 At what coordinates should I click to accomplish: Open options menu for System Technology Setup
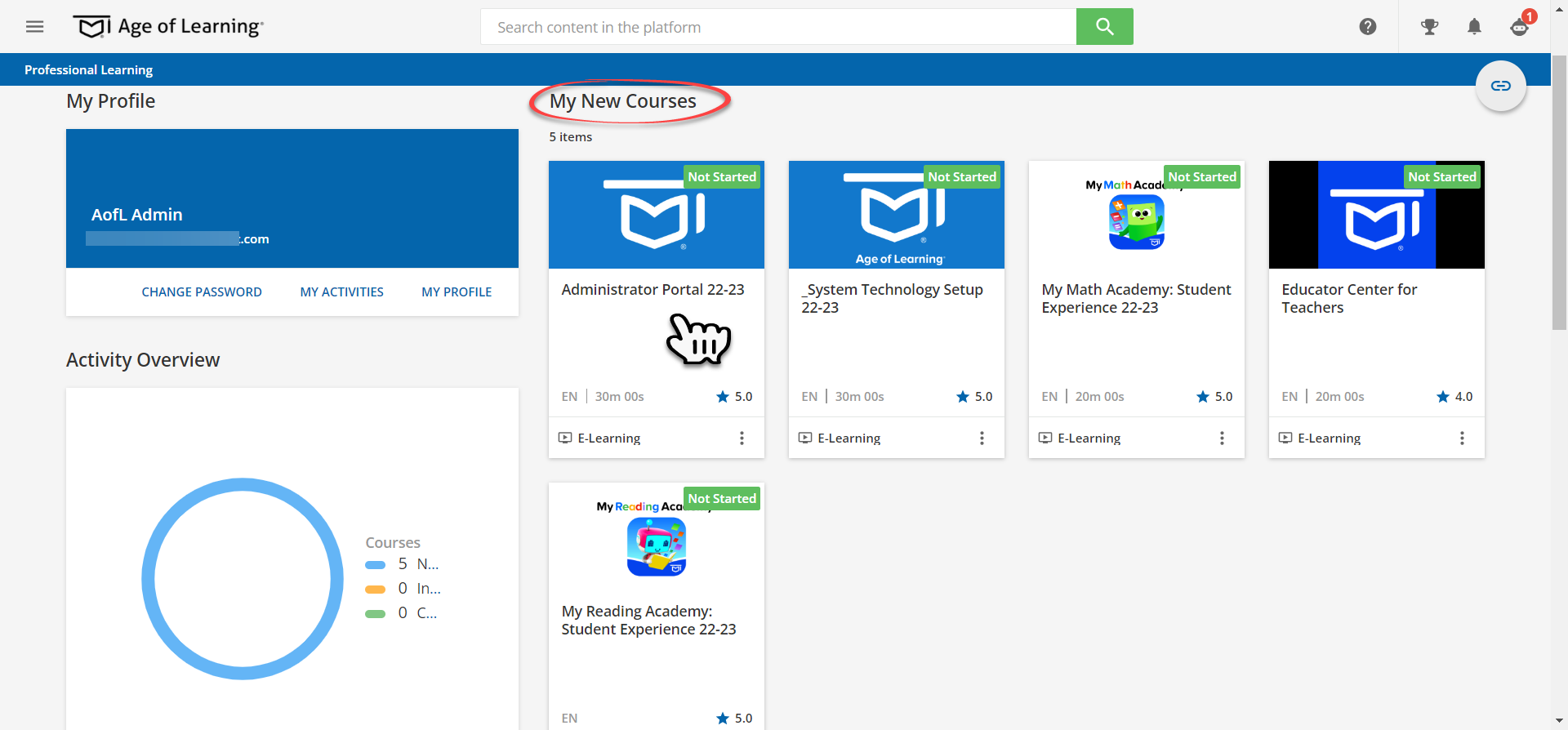pos(982,438)
